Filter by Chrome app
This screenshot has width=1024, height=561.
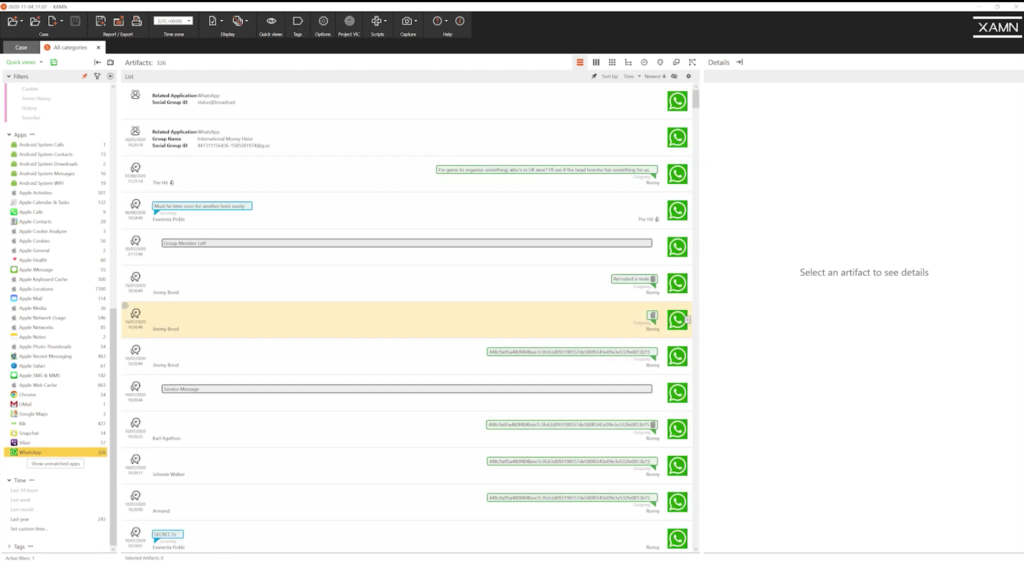click(57, 394)
